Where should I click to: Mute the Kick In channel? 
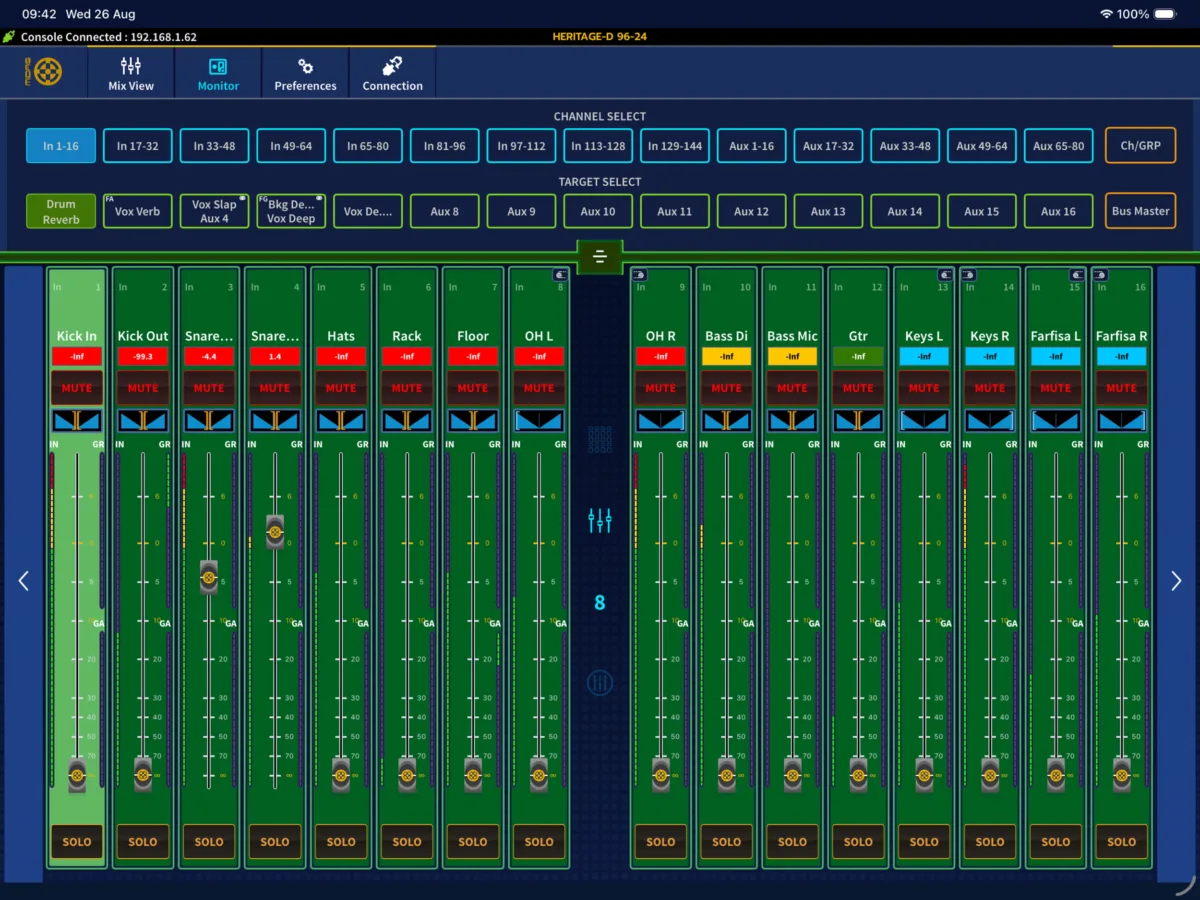(x=77, y=387)
